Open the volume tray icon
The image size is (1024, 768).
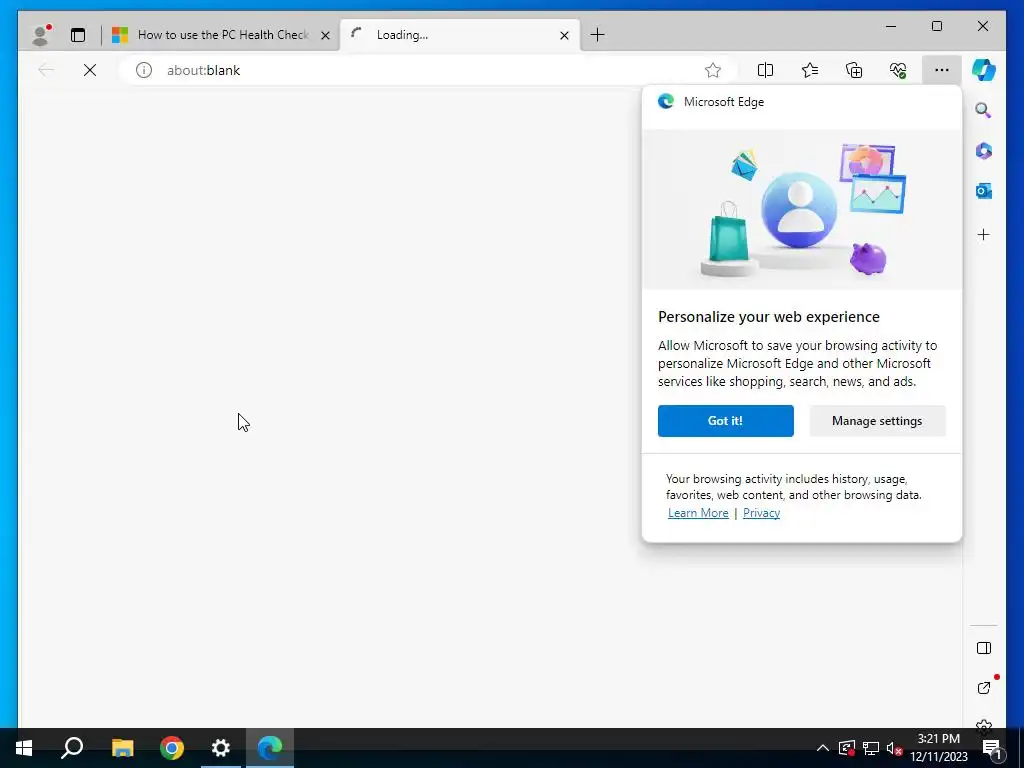[894, 748]
